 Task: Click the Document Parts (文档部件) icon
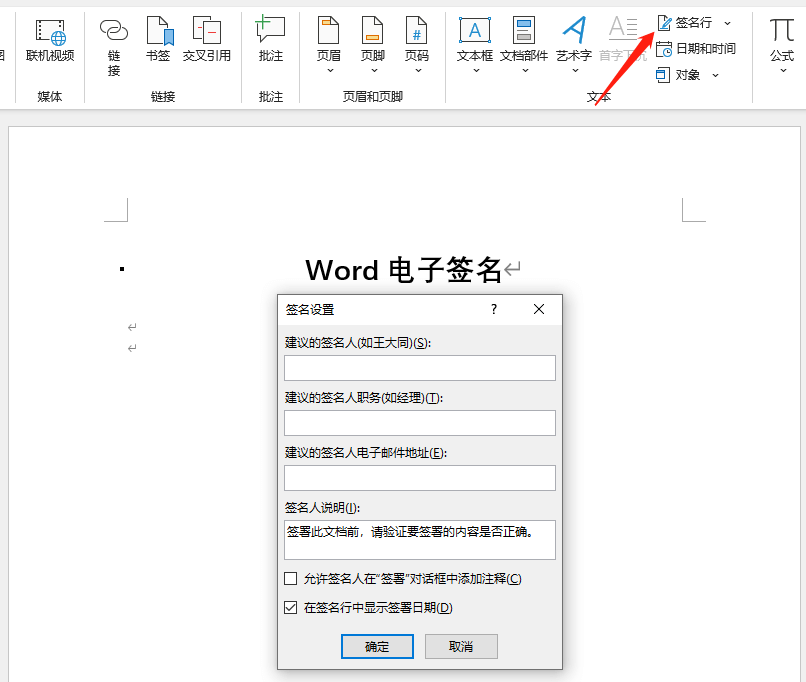tap(524, 32)
